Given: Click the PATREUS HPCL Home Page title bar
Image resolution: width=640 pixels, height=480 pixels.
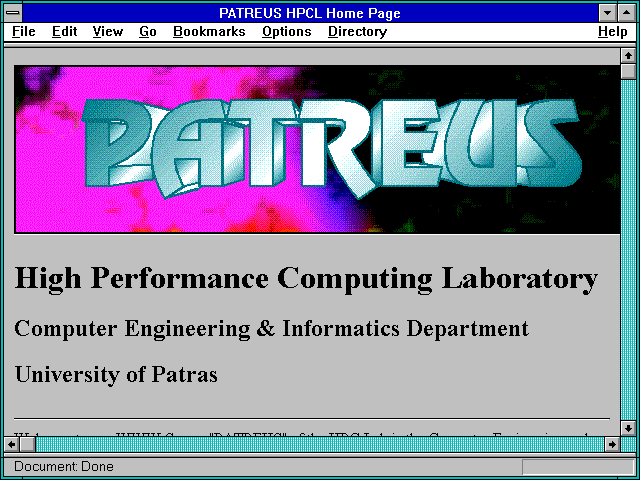Looking at the screenshot, I should 310,13.
